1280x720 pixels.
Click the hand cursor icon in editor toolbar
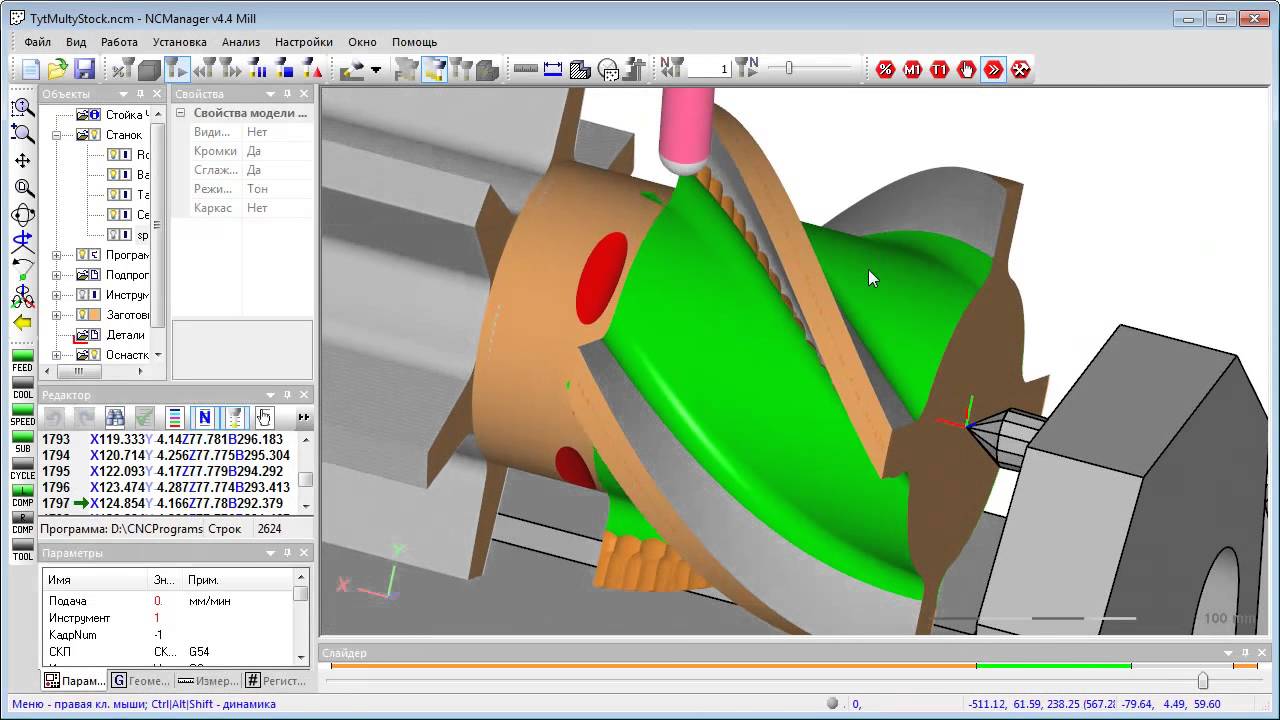click(264, 417)
